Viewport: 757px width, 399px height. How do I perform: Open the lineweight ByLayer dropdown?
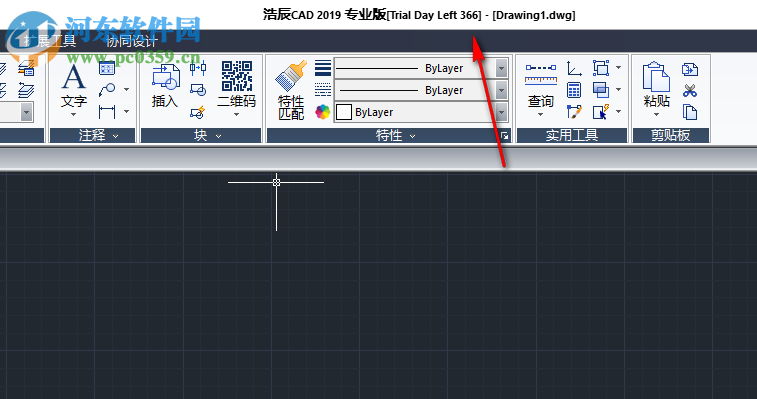501,68
